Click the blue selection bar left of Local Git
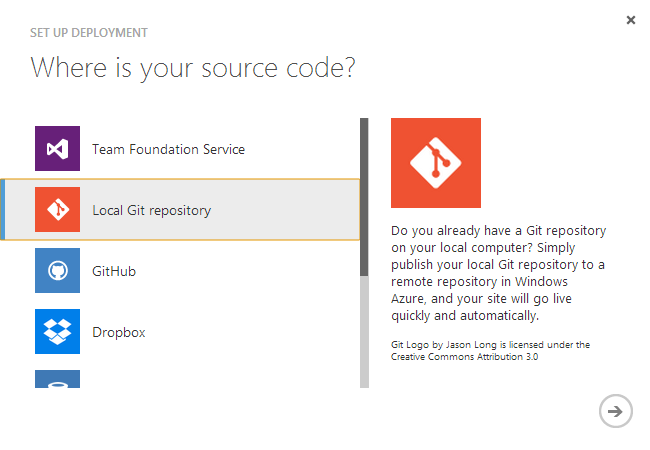Screen dimensions: 650x450 [x=3, y=210]
